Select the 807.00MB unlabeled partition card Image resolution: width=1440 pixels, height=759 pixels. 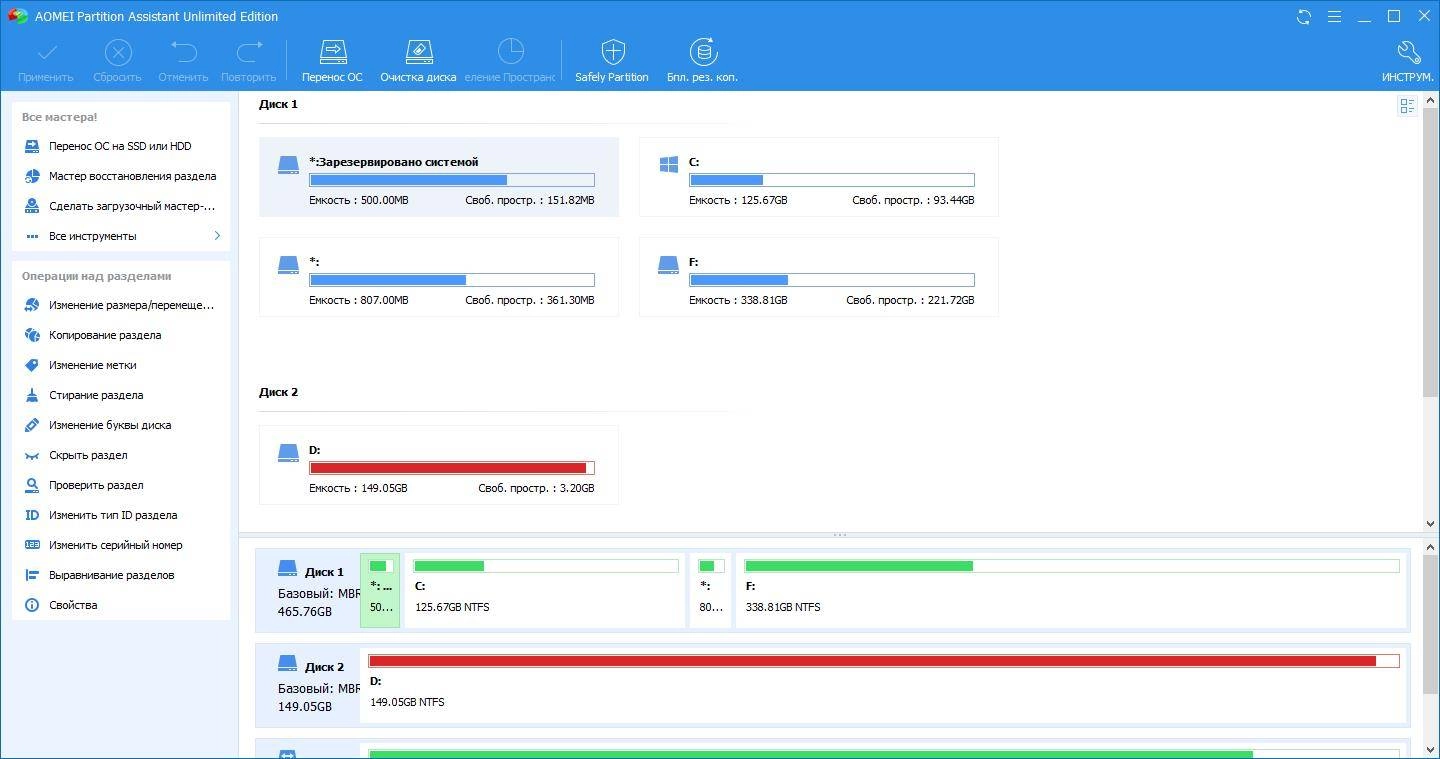click(x=438, y=277)
